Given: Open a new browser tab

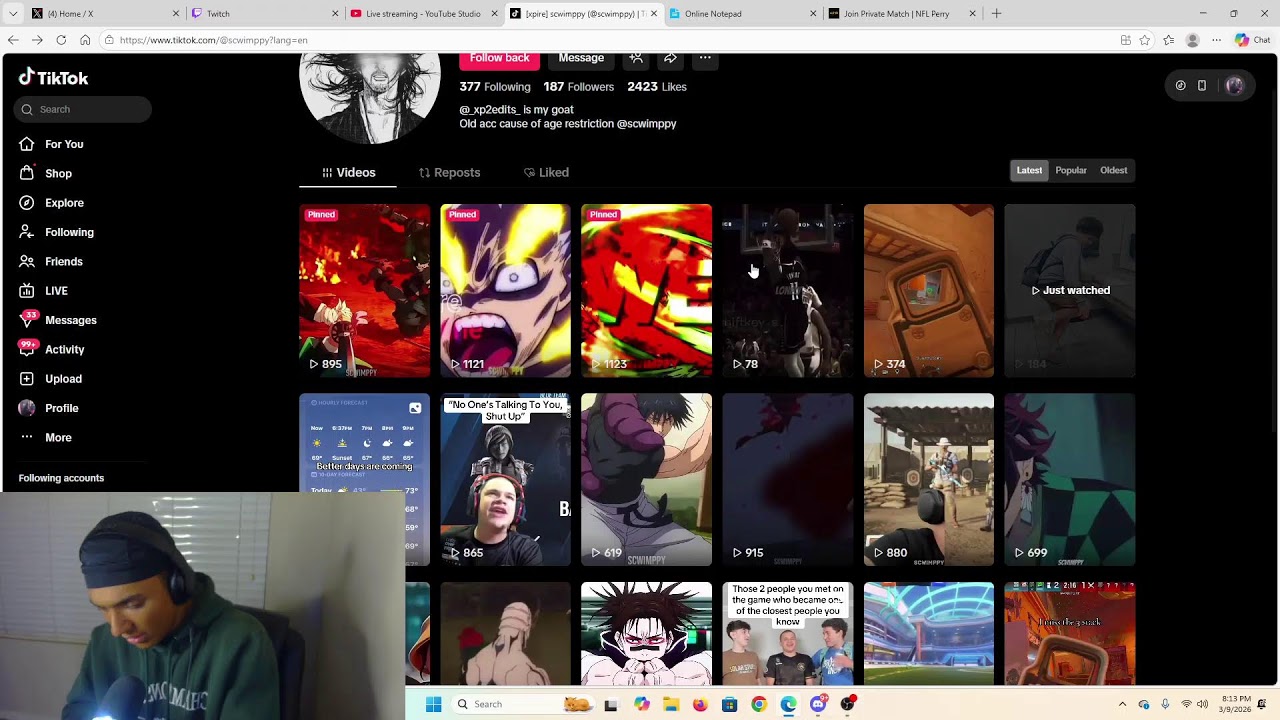Looking at the screenshot, I should (x=996, y=14).
